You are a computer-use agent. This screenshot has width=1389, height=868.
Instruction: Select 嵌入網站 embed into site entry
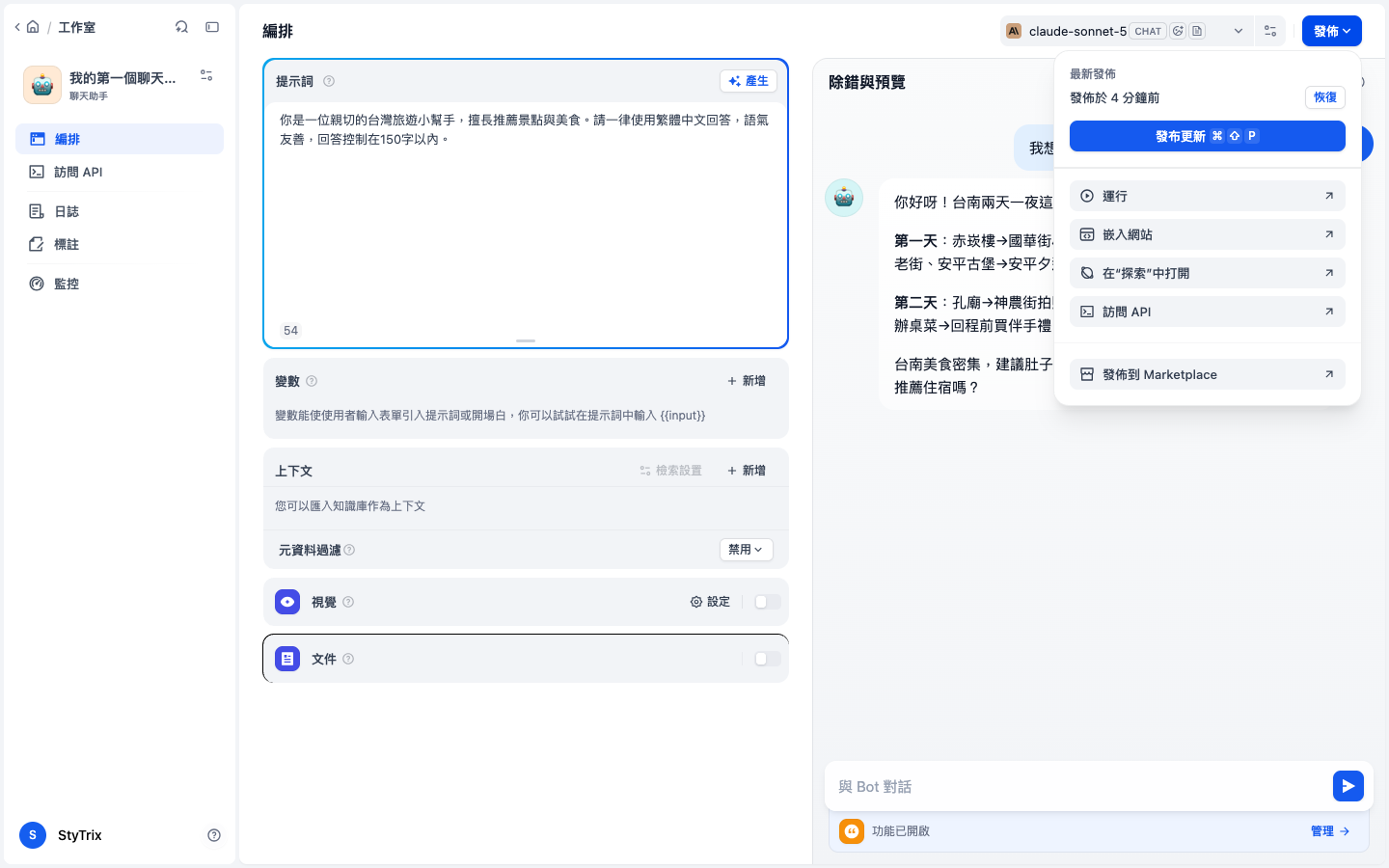(1208, 234)
